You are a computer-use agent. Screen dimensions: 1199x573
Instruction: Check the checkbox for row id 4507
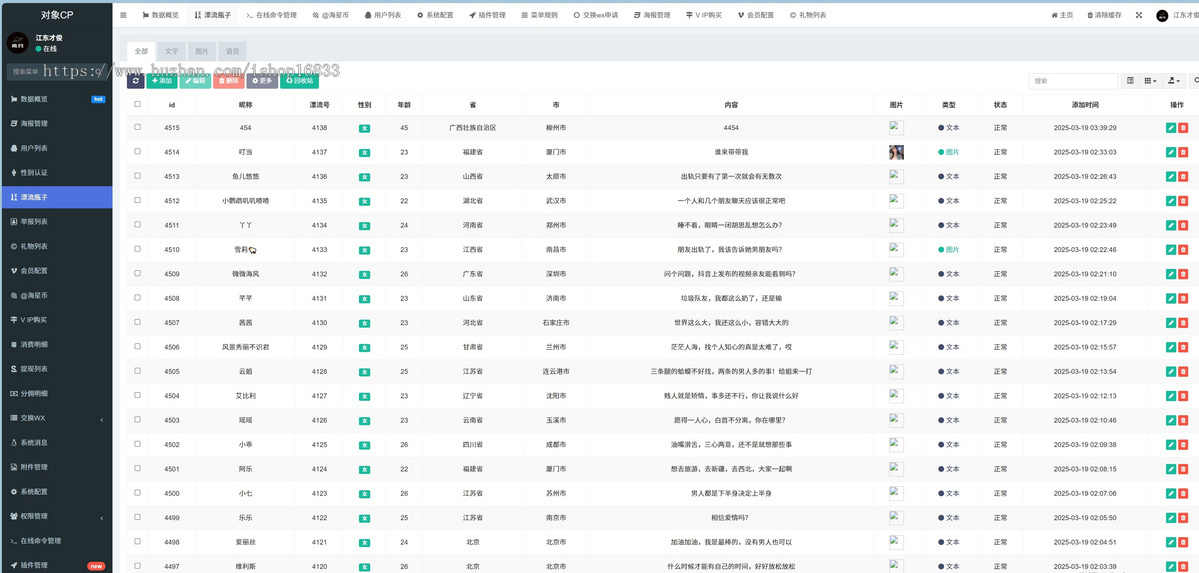point(138,322)
